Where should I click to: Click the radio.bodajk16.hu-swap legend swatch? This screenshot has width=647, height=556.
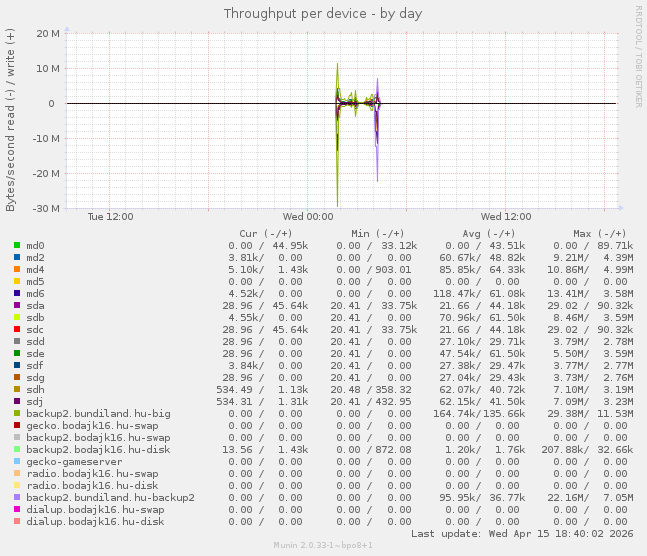17,473
